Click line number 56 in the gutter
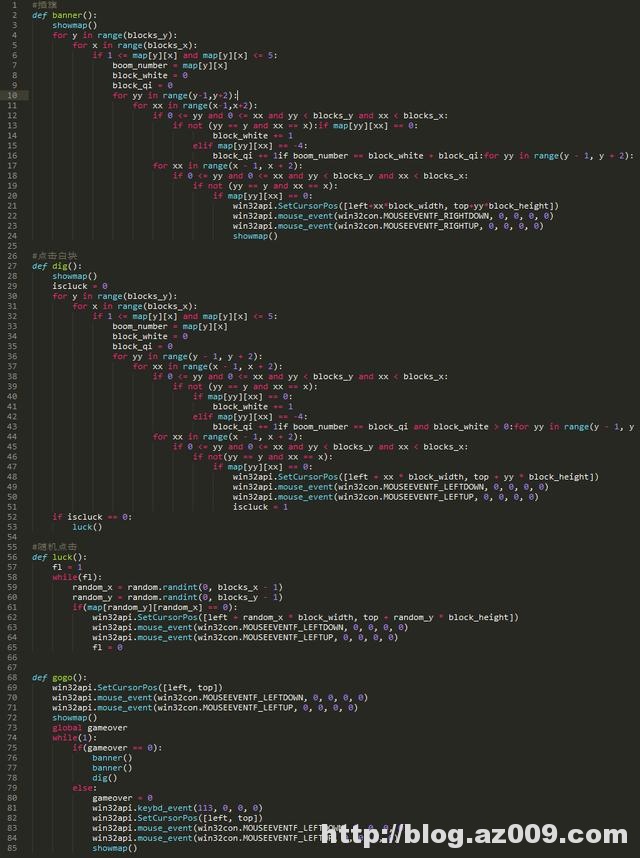Viewport: 640px width, 858px height. 12,557
